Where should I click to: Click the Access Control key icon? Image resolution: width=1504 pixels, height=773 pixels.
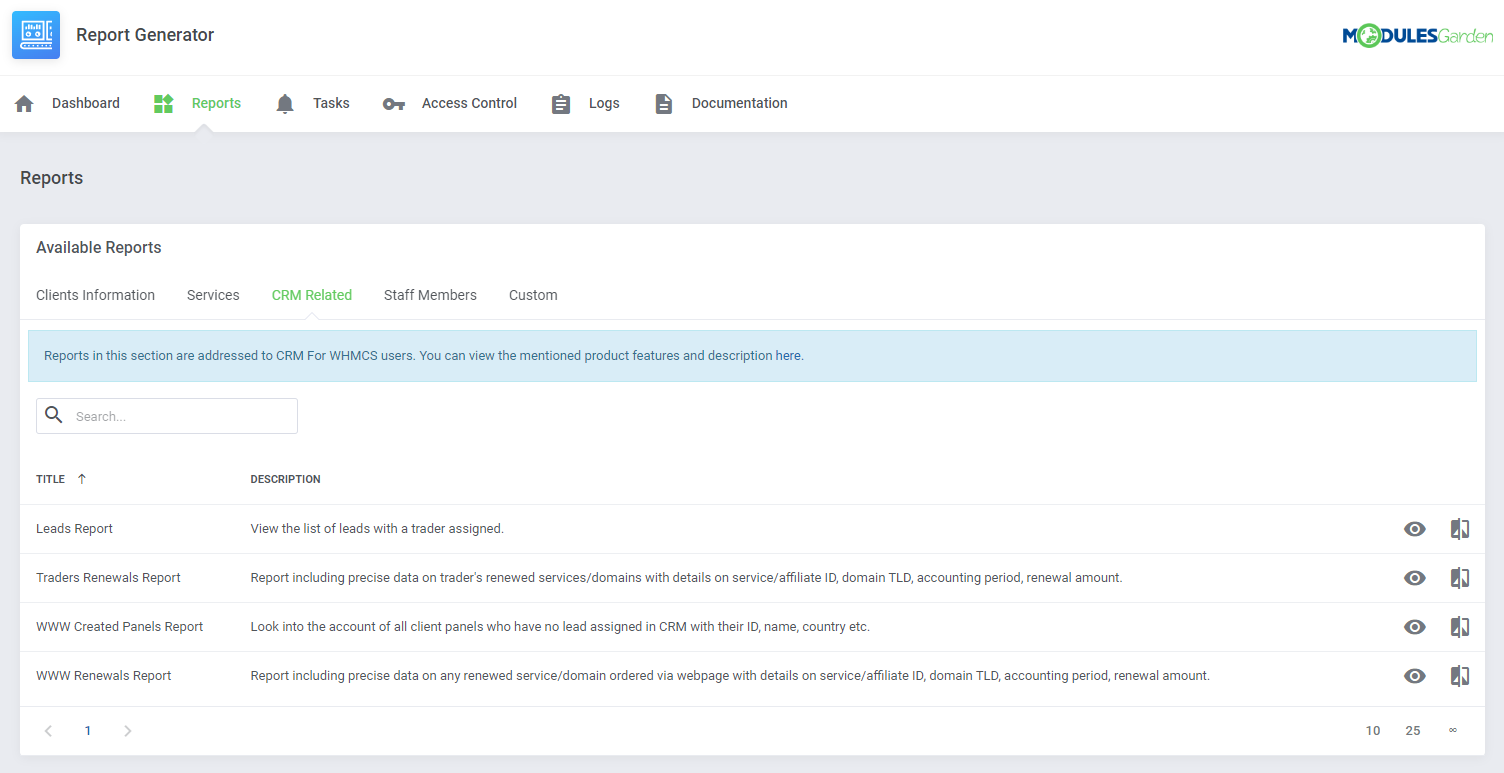394,104
